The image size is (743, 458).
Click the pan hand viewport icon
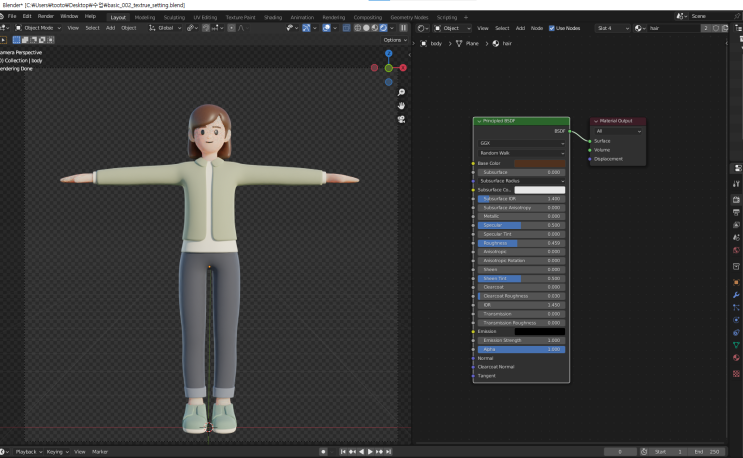click(x=401, y=106)
